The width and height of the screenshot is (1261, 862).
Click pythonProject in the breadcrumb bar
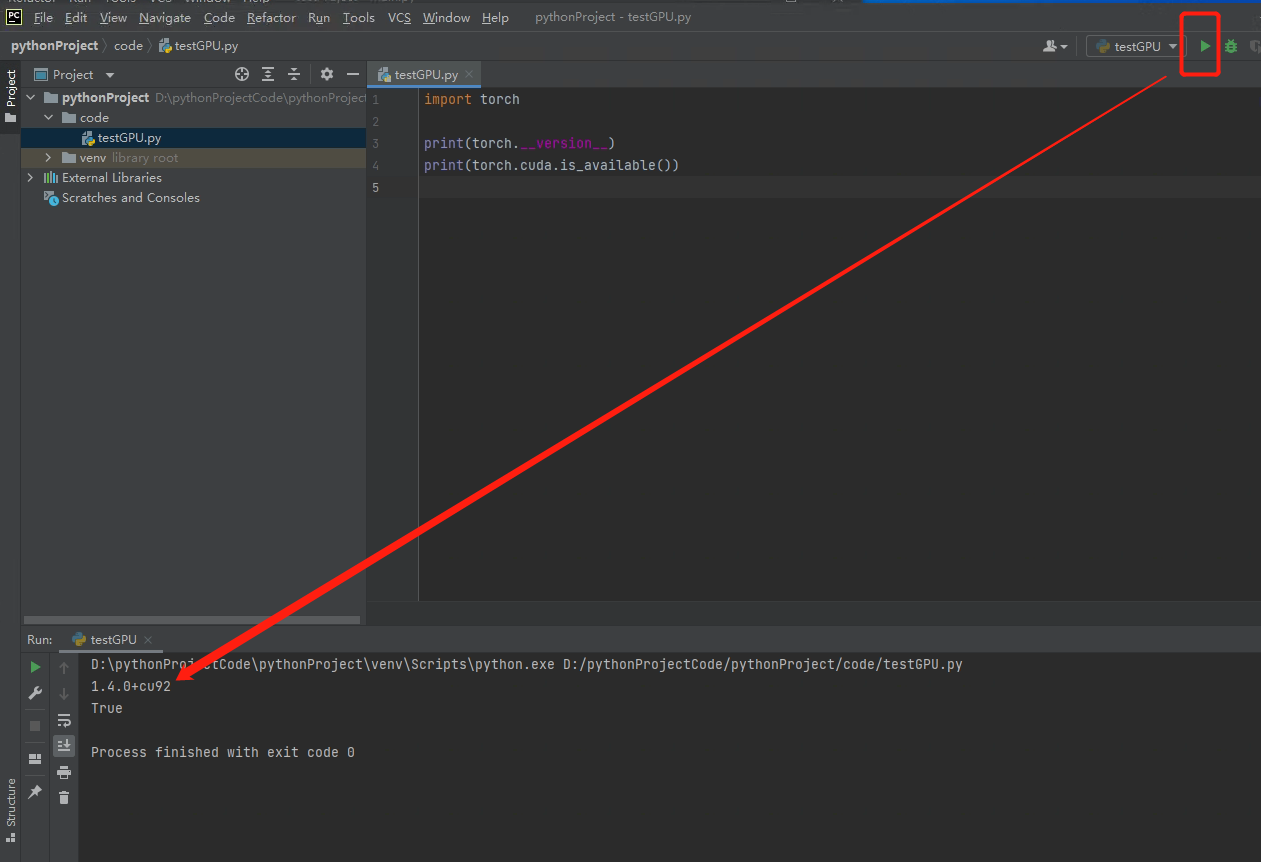(55, 46)
